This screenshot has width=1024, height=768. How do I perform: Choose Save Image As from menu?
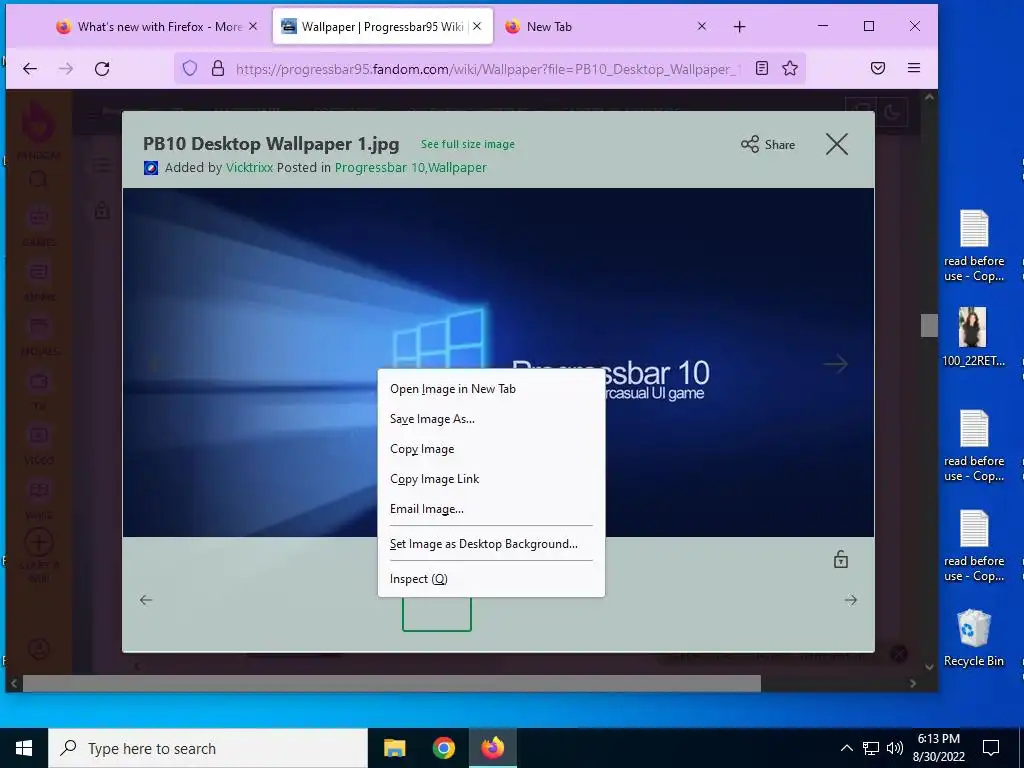click(x=491, y=419)
